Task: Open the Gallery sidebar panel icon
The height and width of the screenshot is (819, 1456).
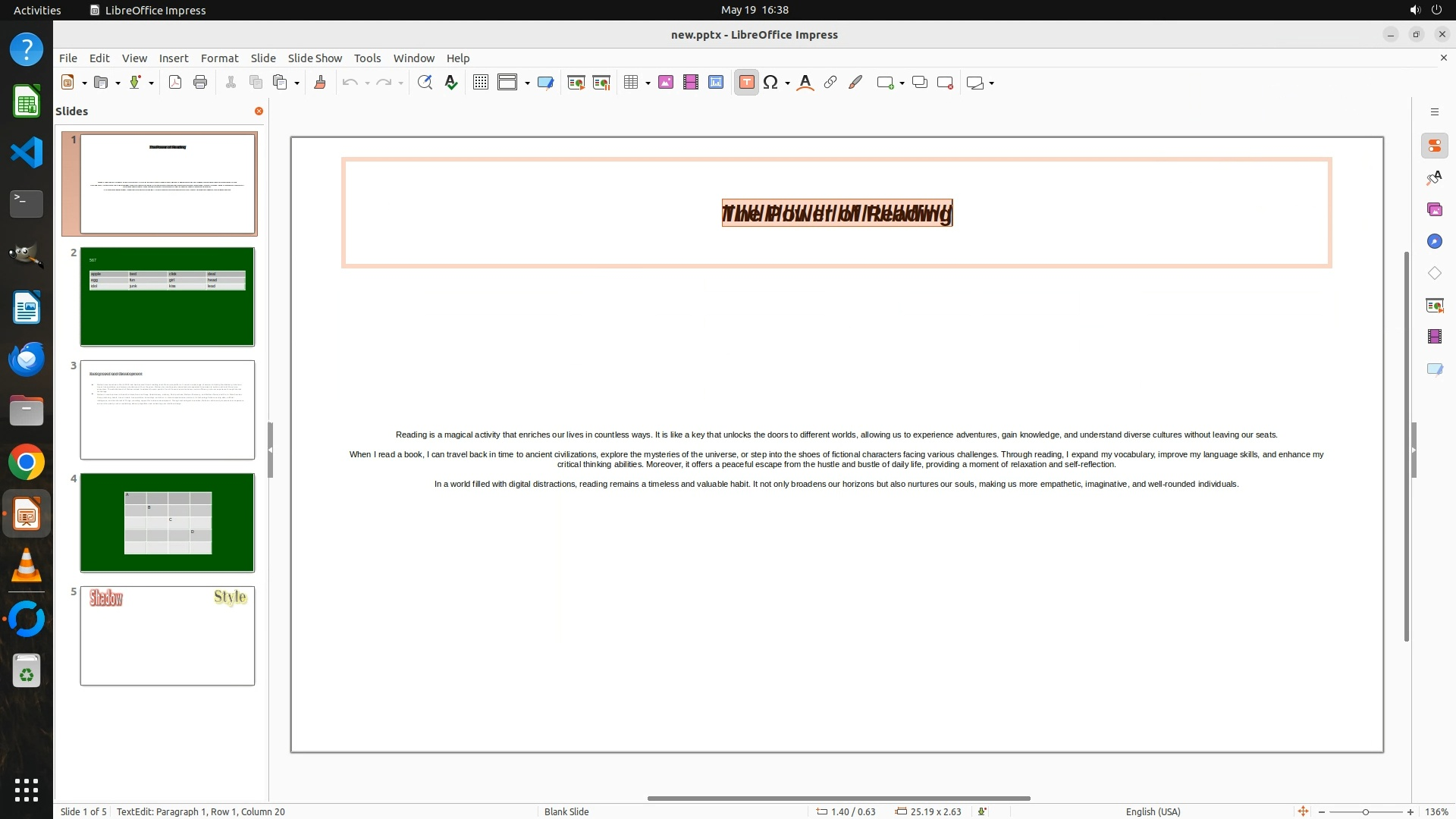Action: pos(1434,209)
